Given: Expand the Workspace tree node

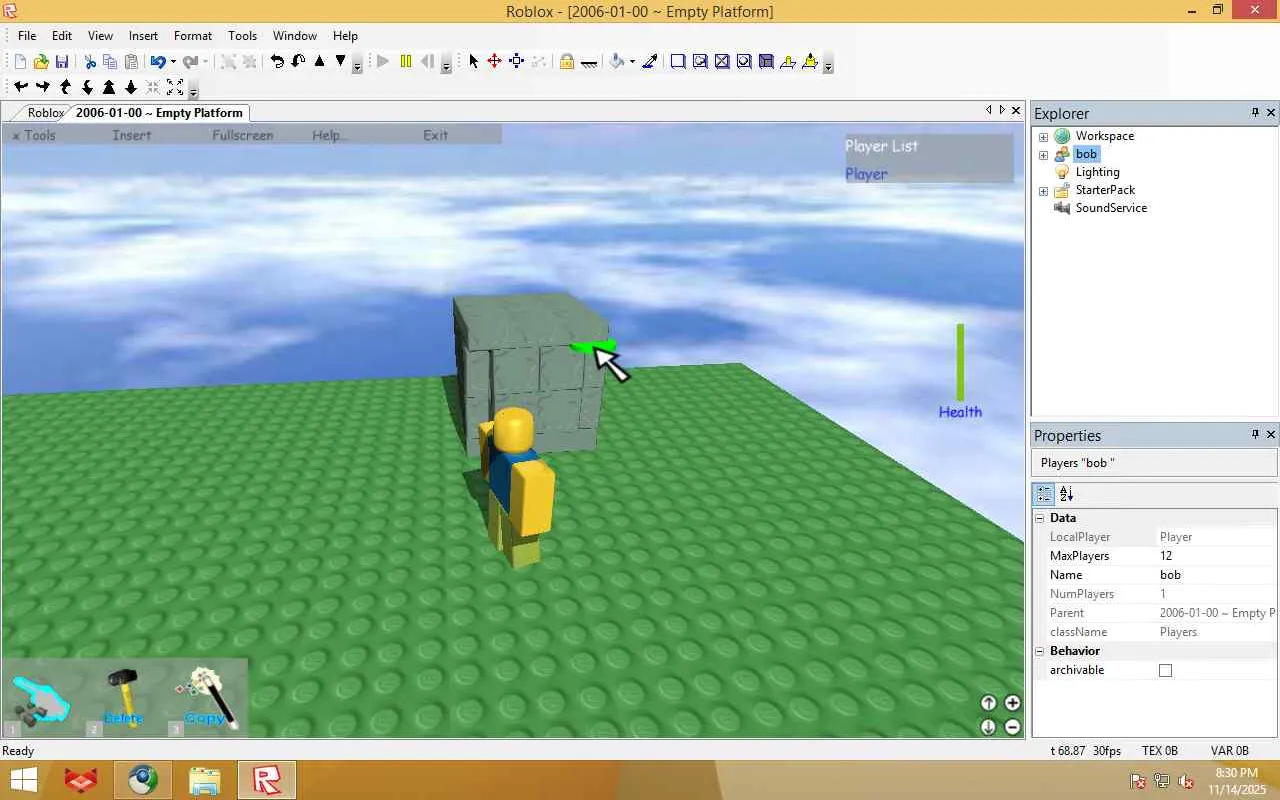Looking at the screenshot, I should coord(1043,136).
